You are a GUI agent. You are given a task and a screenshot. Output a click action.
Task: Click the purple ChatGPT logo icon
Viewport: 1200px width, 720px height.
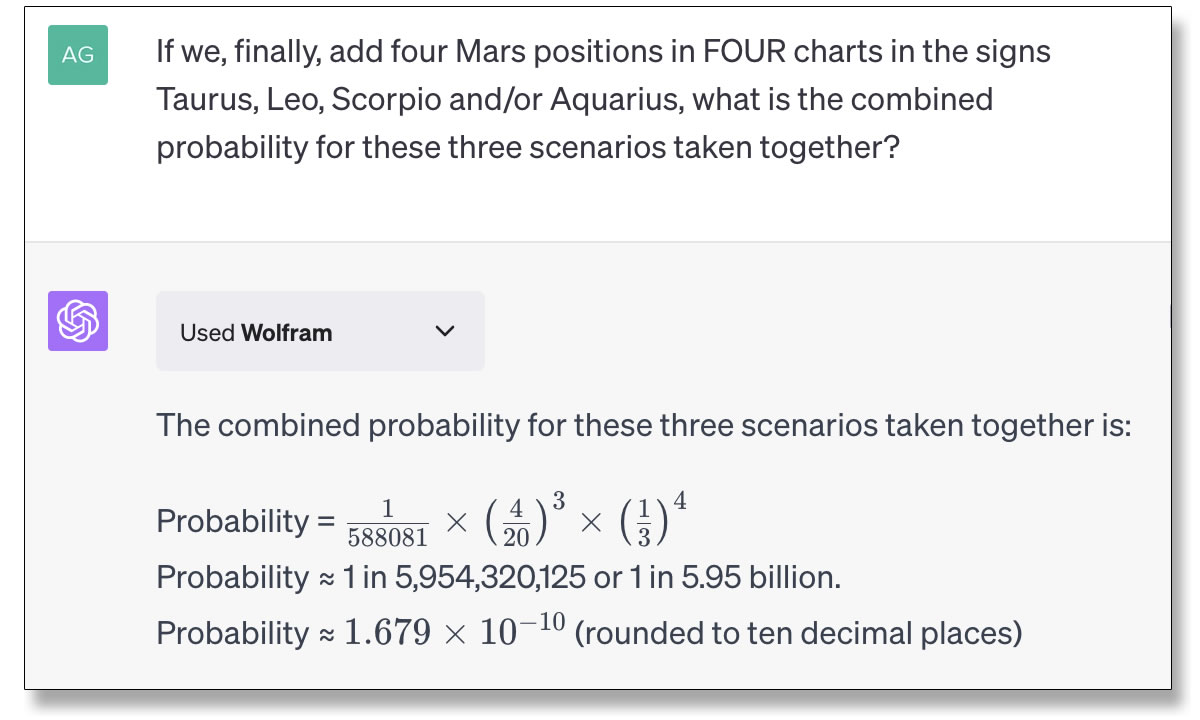point(78,321)
